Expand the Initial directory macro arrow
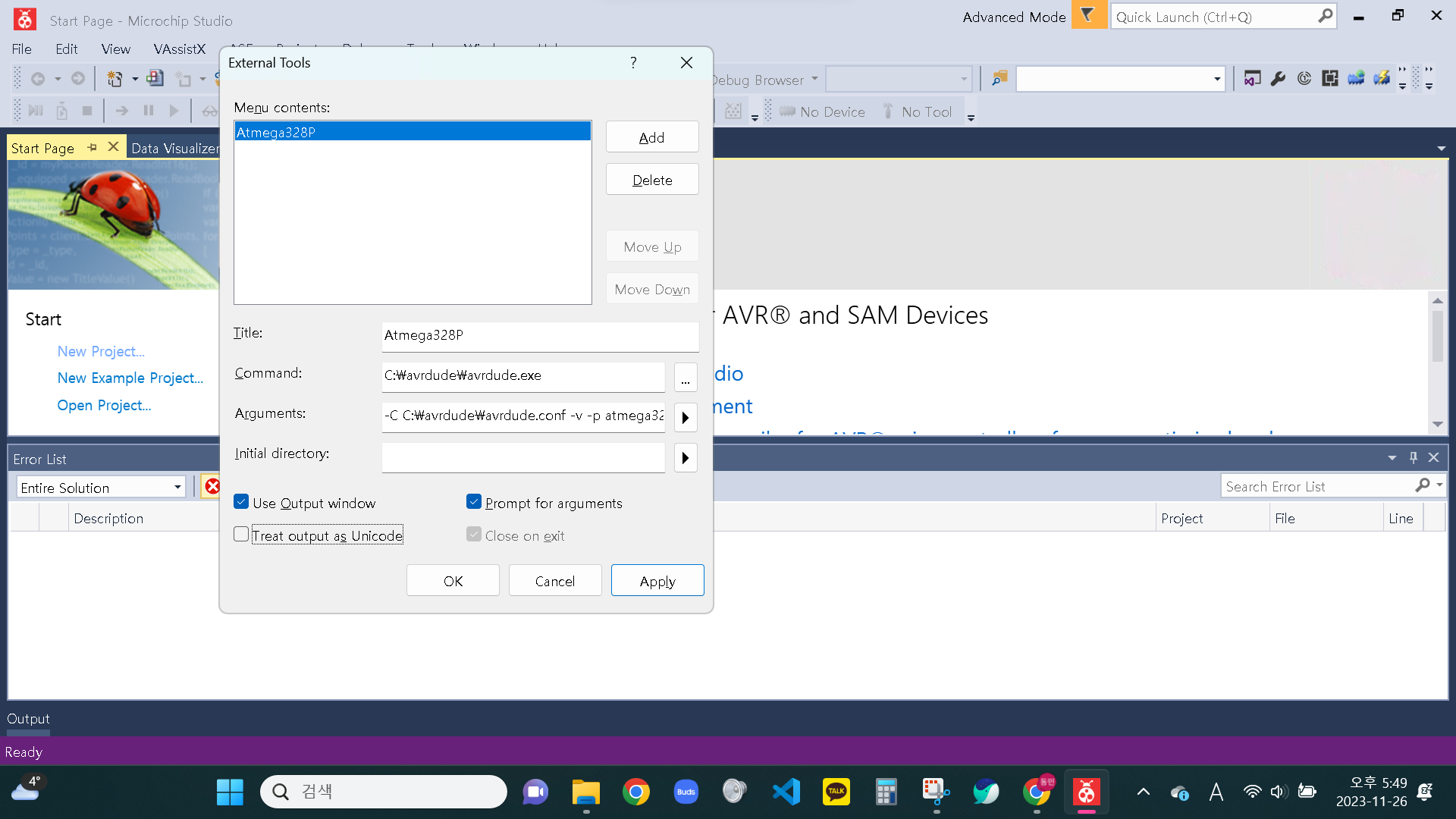This screenshot has height=819, width=1456. [686, 458]
